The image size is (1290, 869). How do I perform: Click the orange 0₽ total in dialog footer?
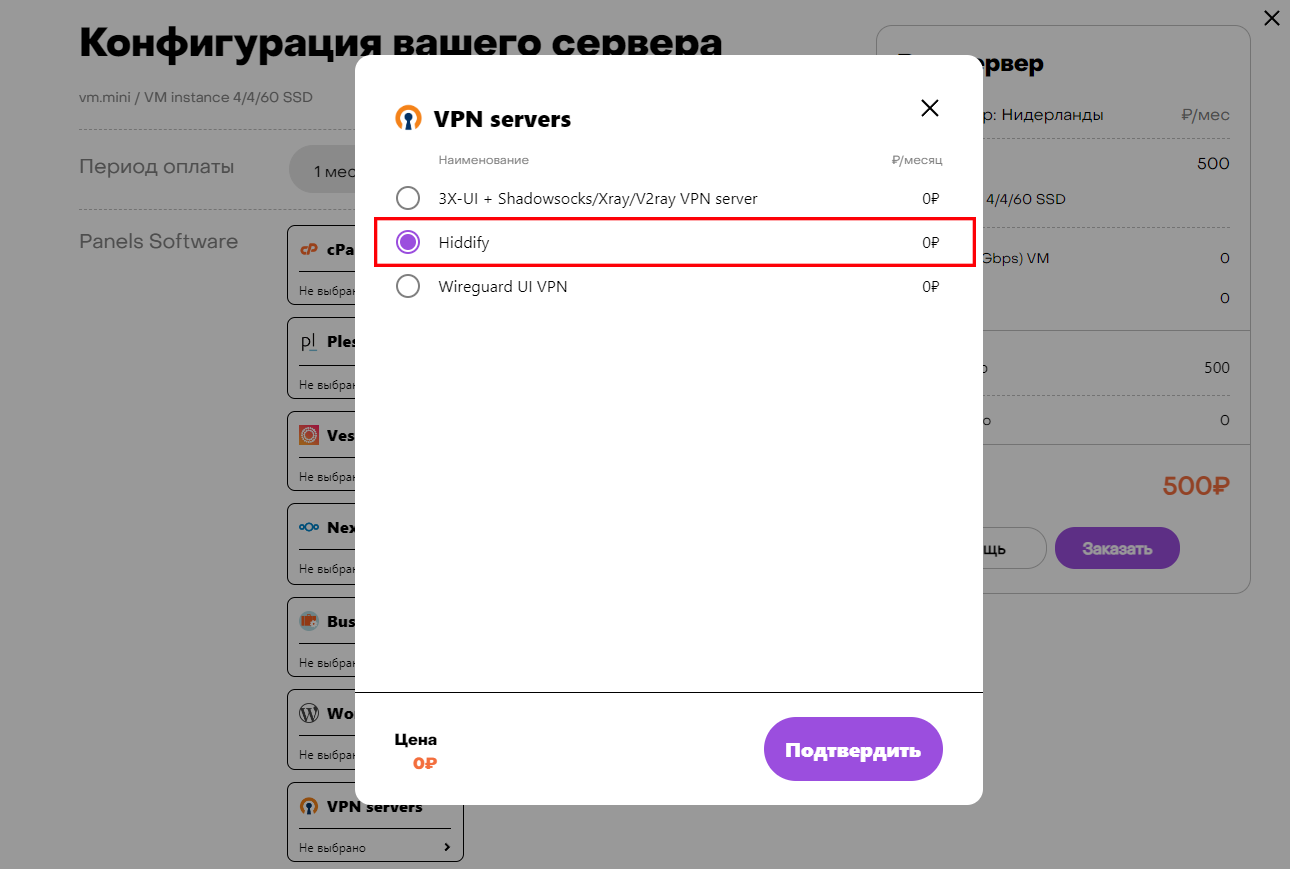(425, 763)
